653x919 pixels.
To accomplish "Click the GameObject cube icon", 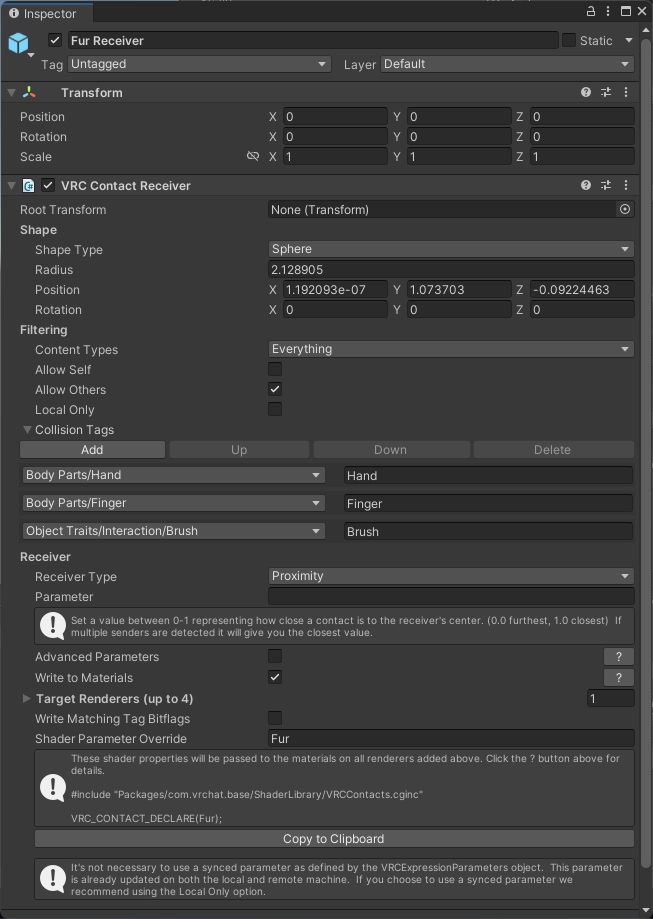I will pos(18,43).
